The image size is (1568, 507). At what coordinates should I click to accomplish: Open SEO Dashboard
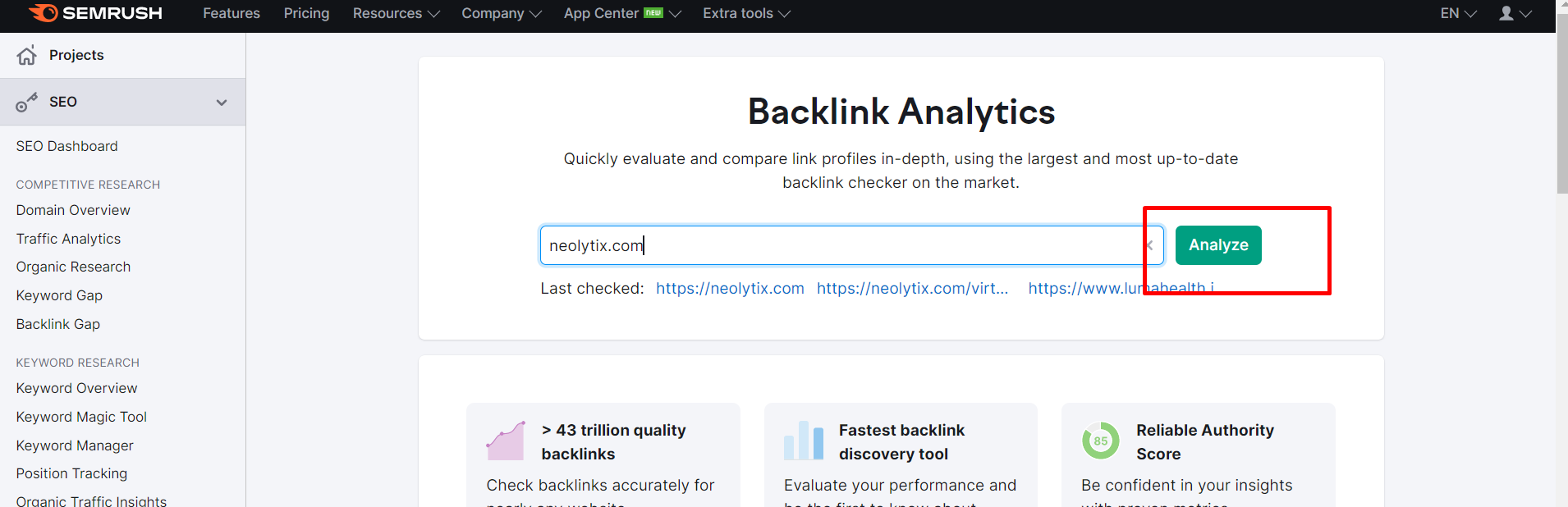click(x=67, y=146)
